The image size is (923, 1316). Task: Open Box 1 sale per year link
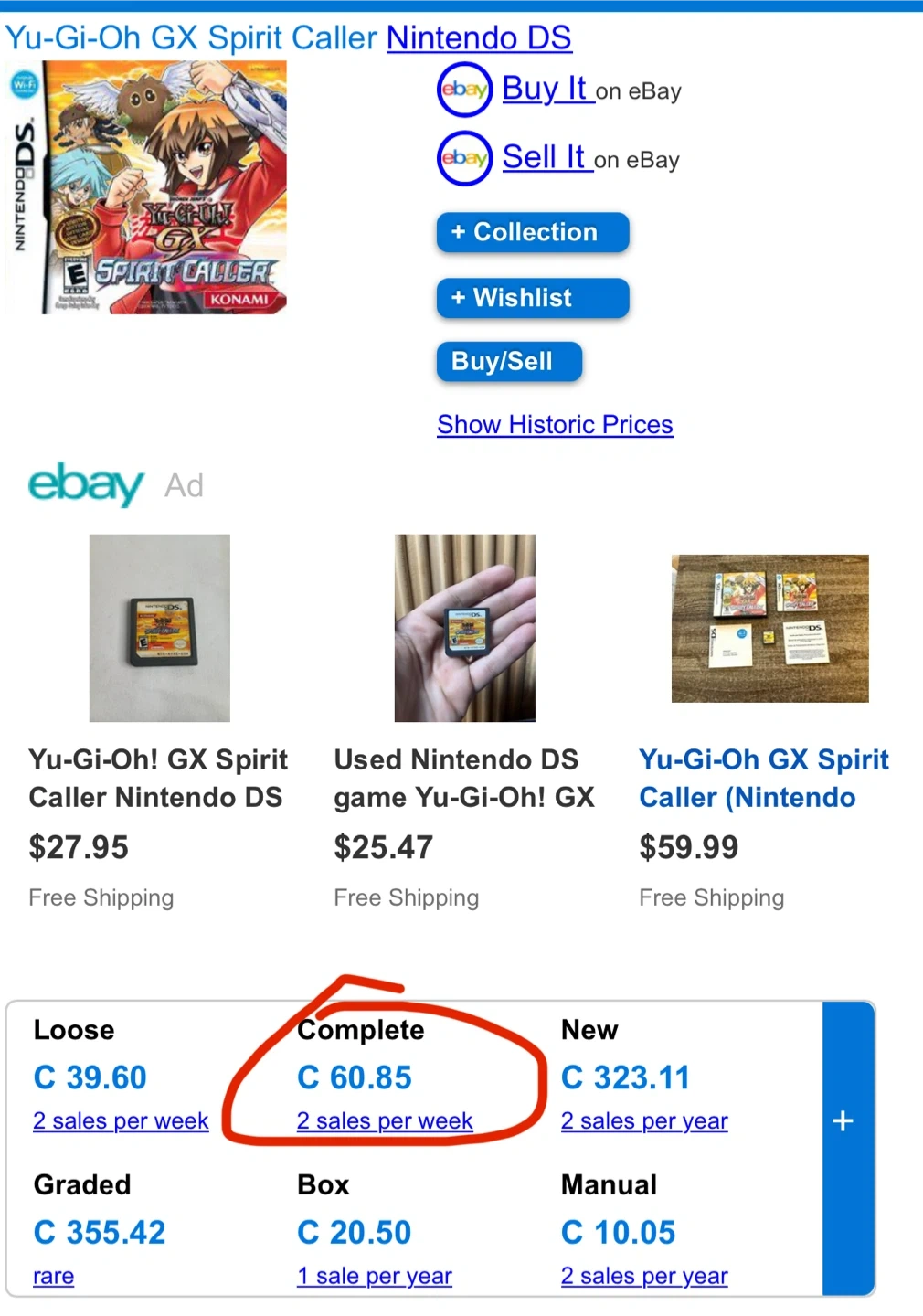pyautogui.click(x=375, y=1276)
